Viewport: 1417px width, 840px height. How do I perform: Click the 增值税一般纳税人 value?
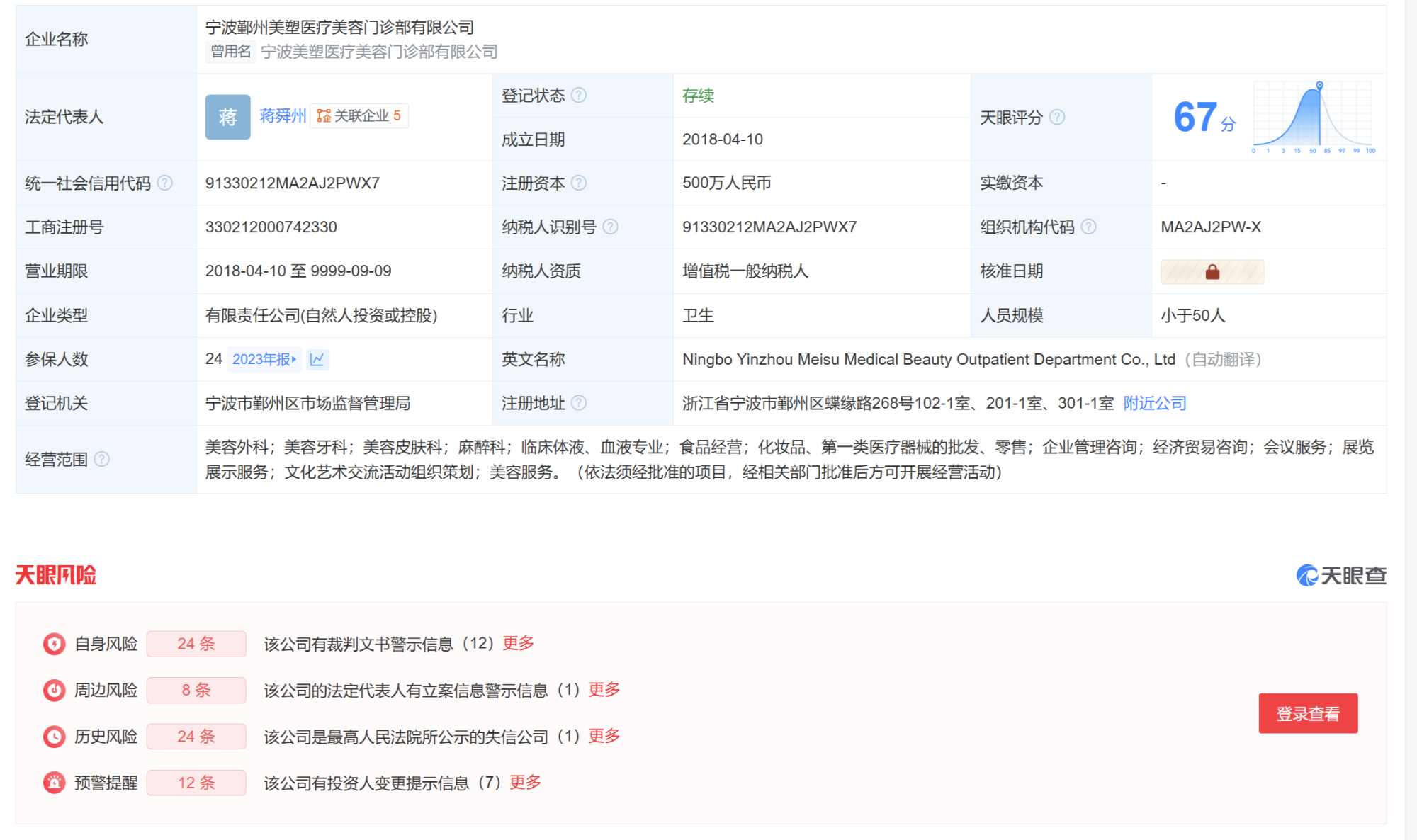[745, 271]
